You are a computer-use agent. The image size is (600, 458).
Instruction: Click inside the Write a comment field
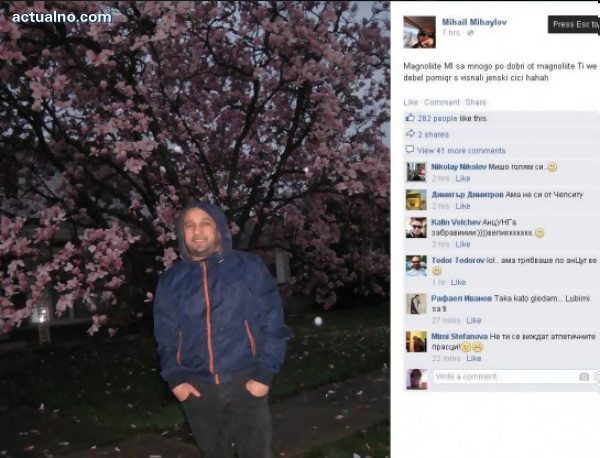(515, 377)
